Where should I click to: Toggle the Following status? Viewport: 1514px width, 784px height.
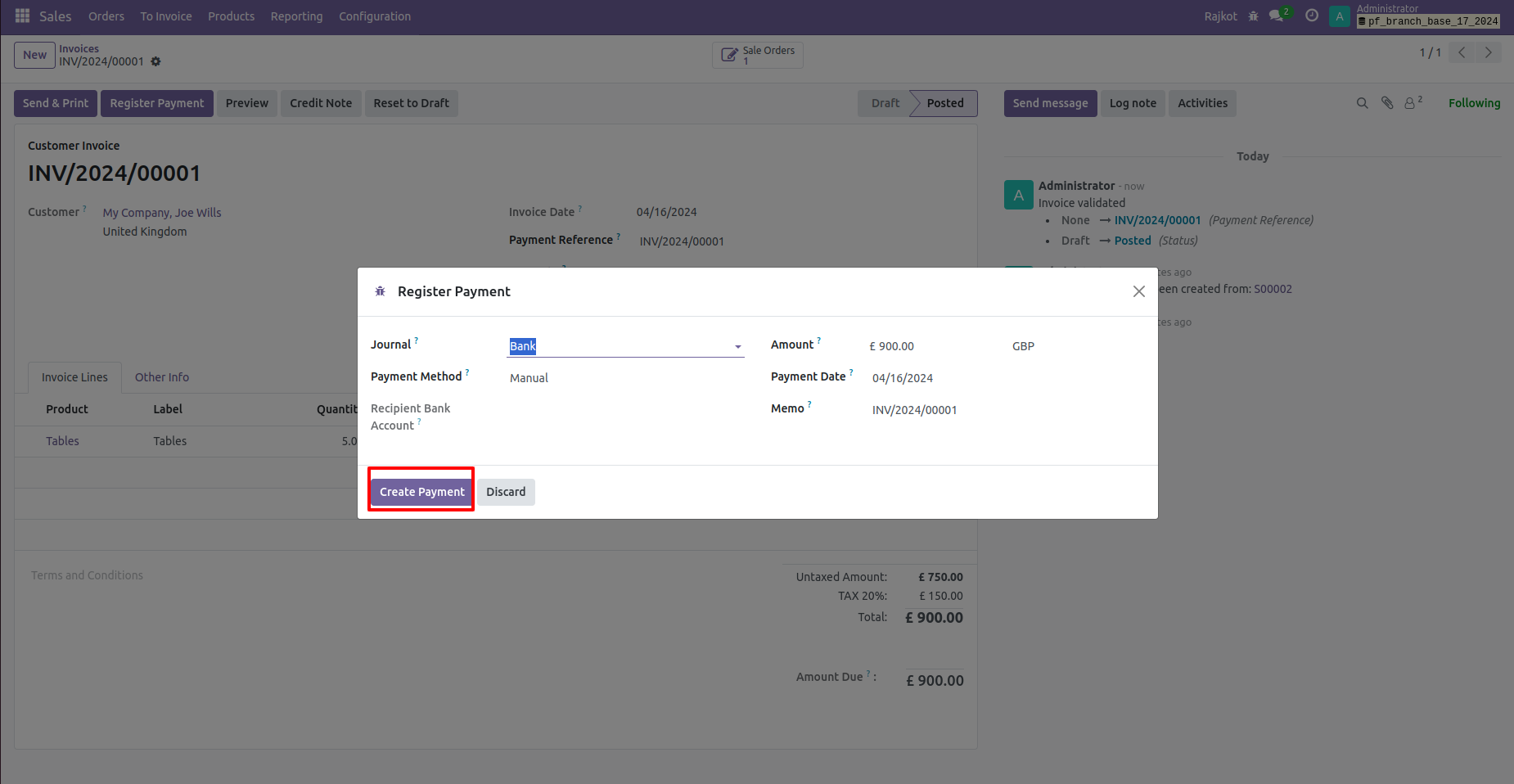pyautogui.click(x=1473, y=103)
